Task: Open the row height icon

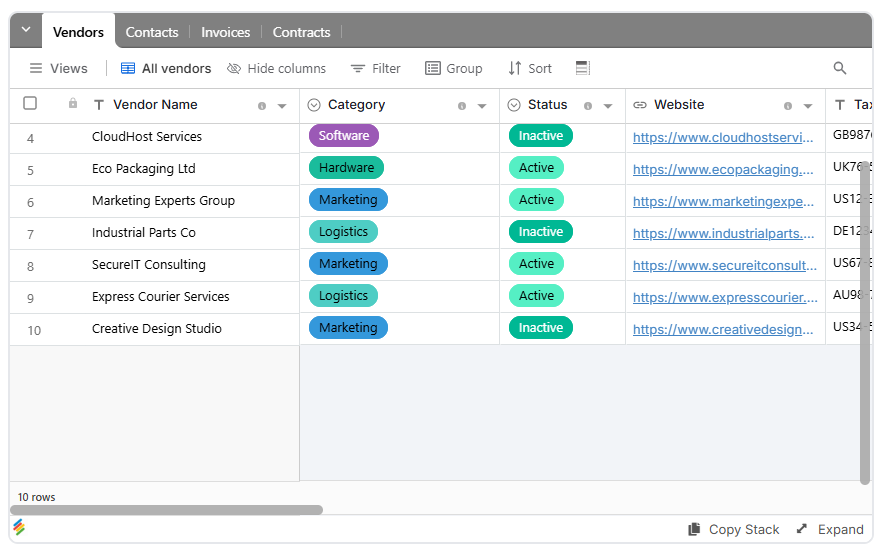Action: (583, 68)
